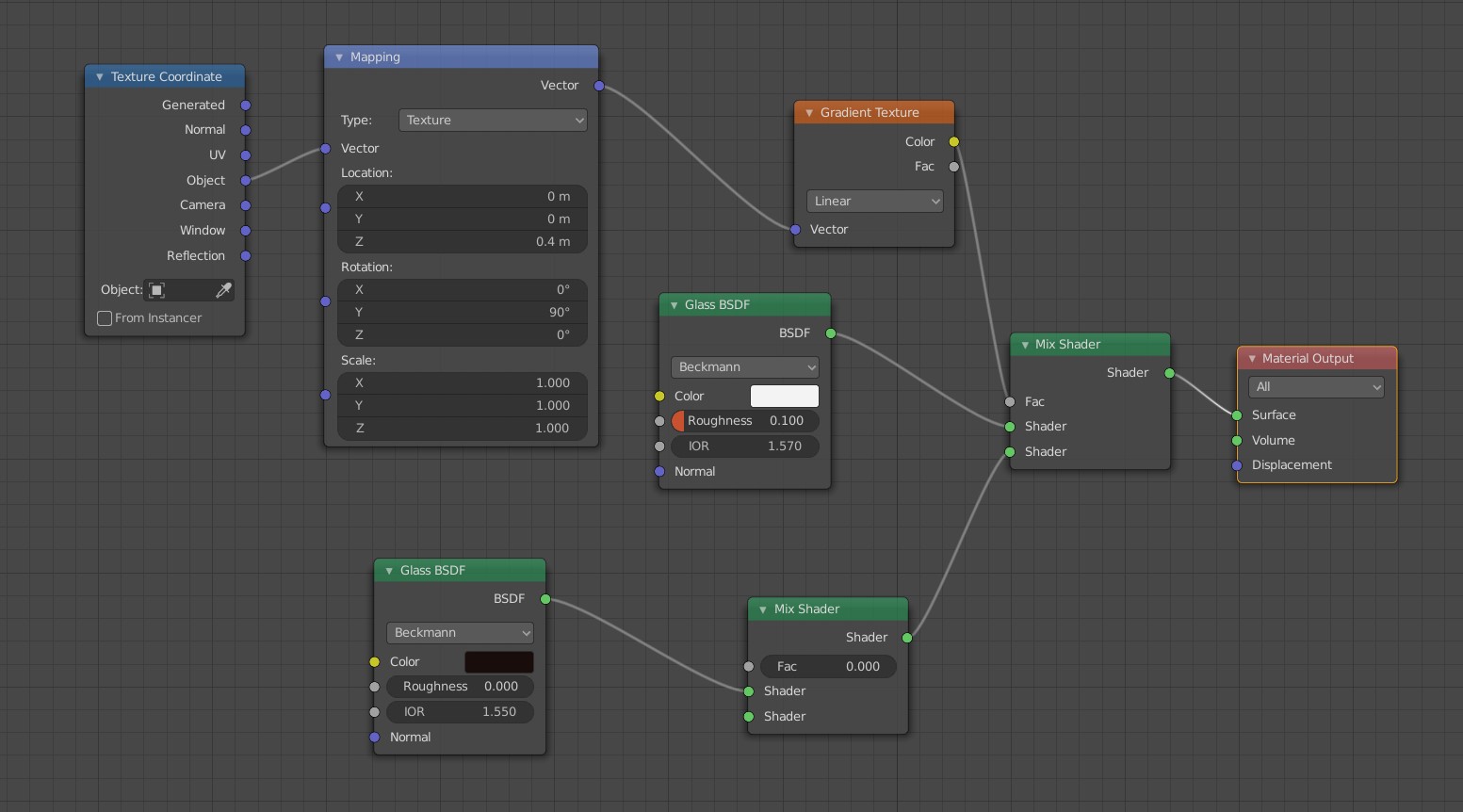Click BSDF output socket of the Roughness 0.100 Glass node
The height and width of the screenshot is (812, 1463).
(830, 333)
